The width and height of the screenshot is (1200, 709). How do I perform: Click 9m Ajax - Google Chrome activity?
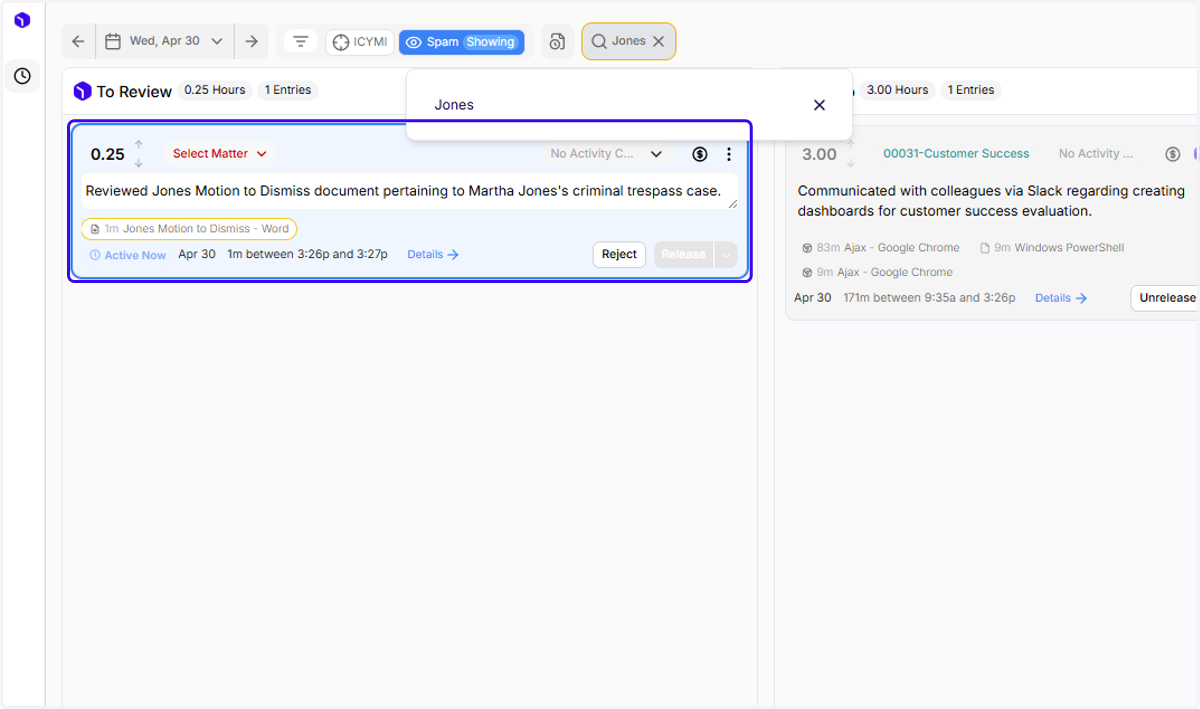(x=877, y=272)
